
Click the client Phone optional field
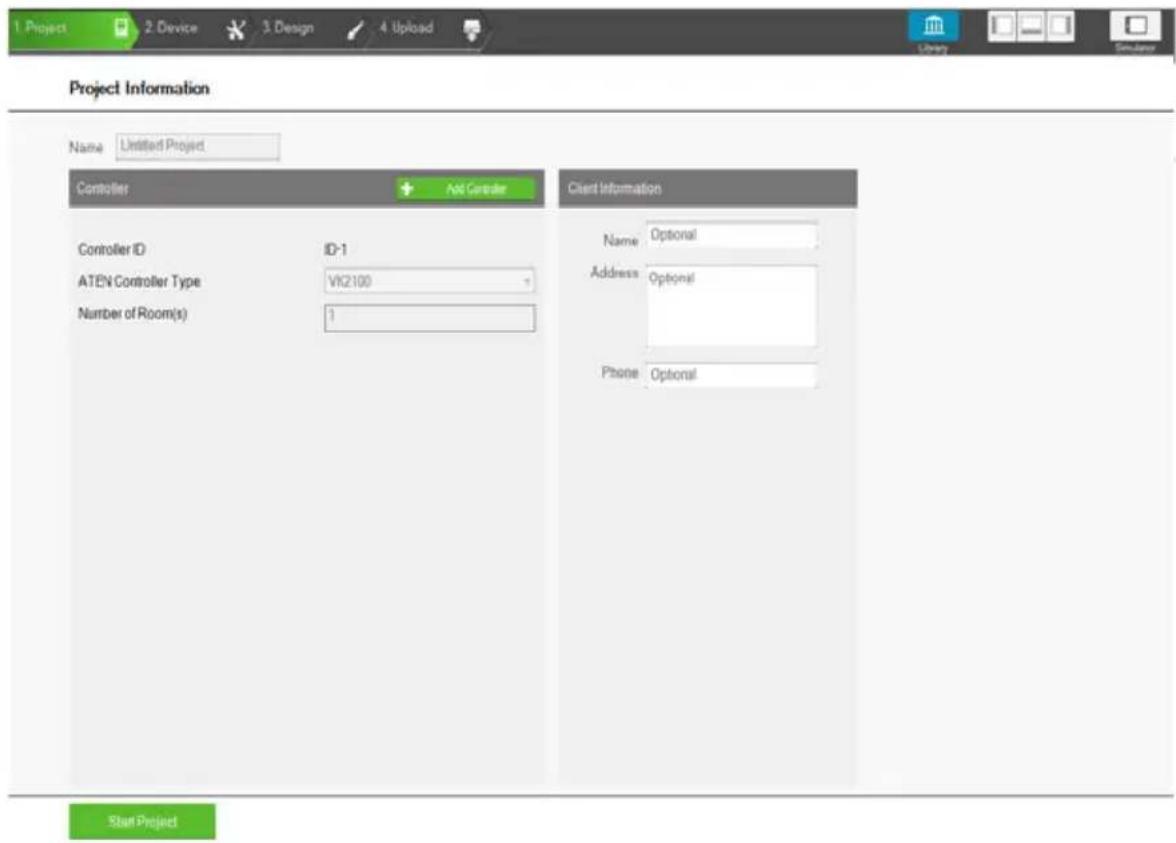(731, 375)
